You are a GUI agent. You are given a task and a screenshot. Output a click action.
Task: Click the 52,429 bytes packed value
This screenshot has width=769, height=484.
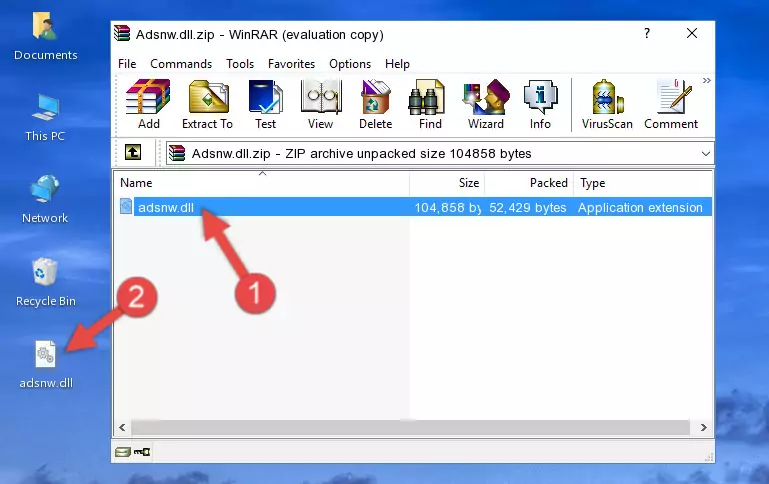point(528,207)
